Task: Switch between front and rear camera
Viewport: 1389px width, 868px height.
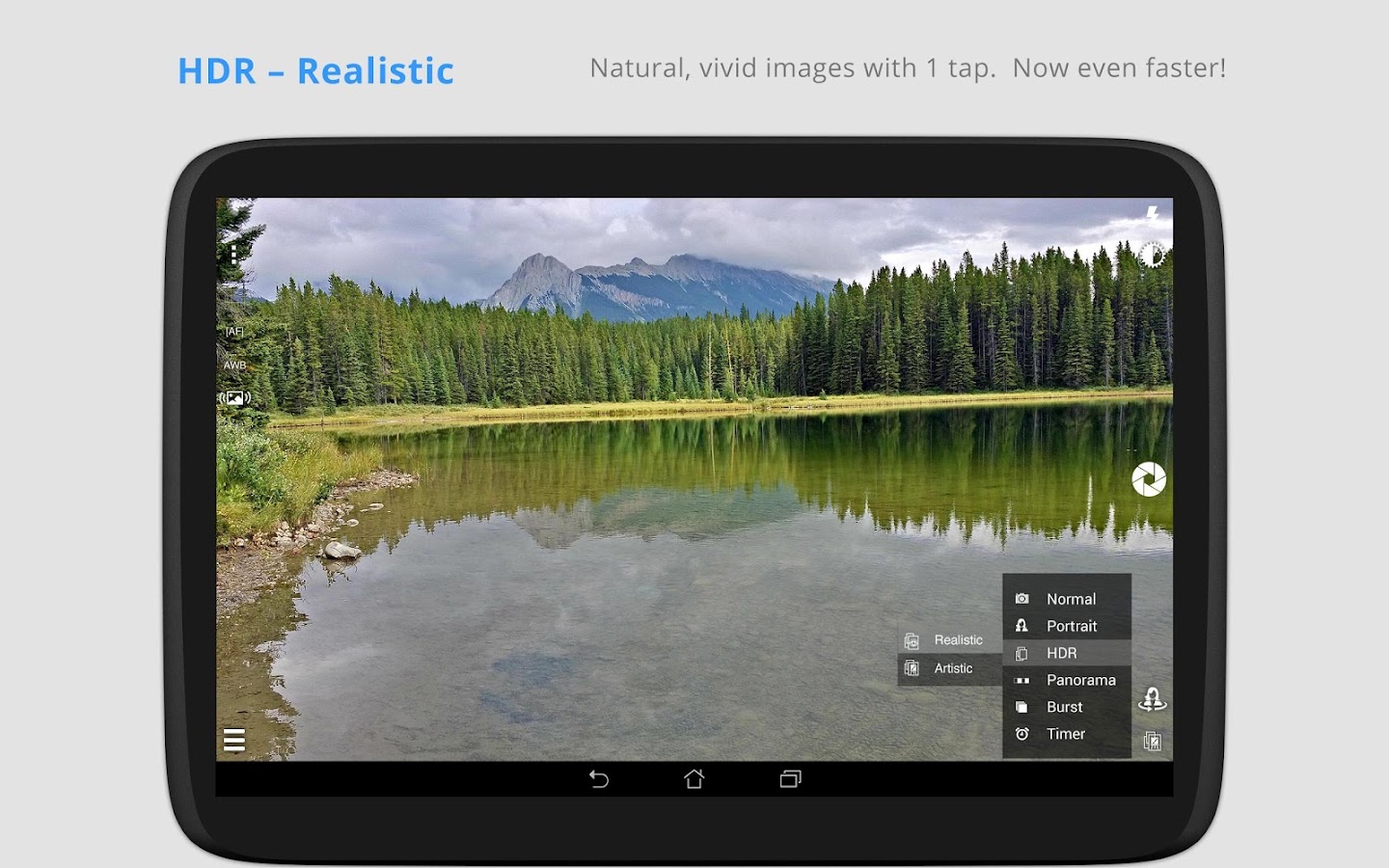Action: 1152,699
